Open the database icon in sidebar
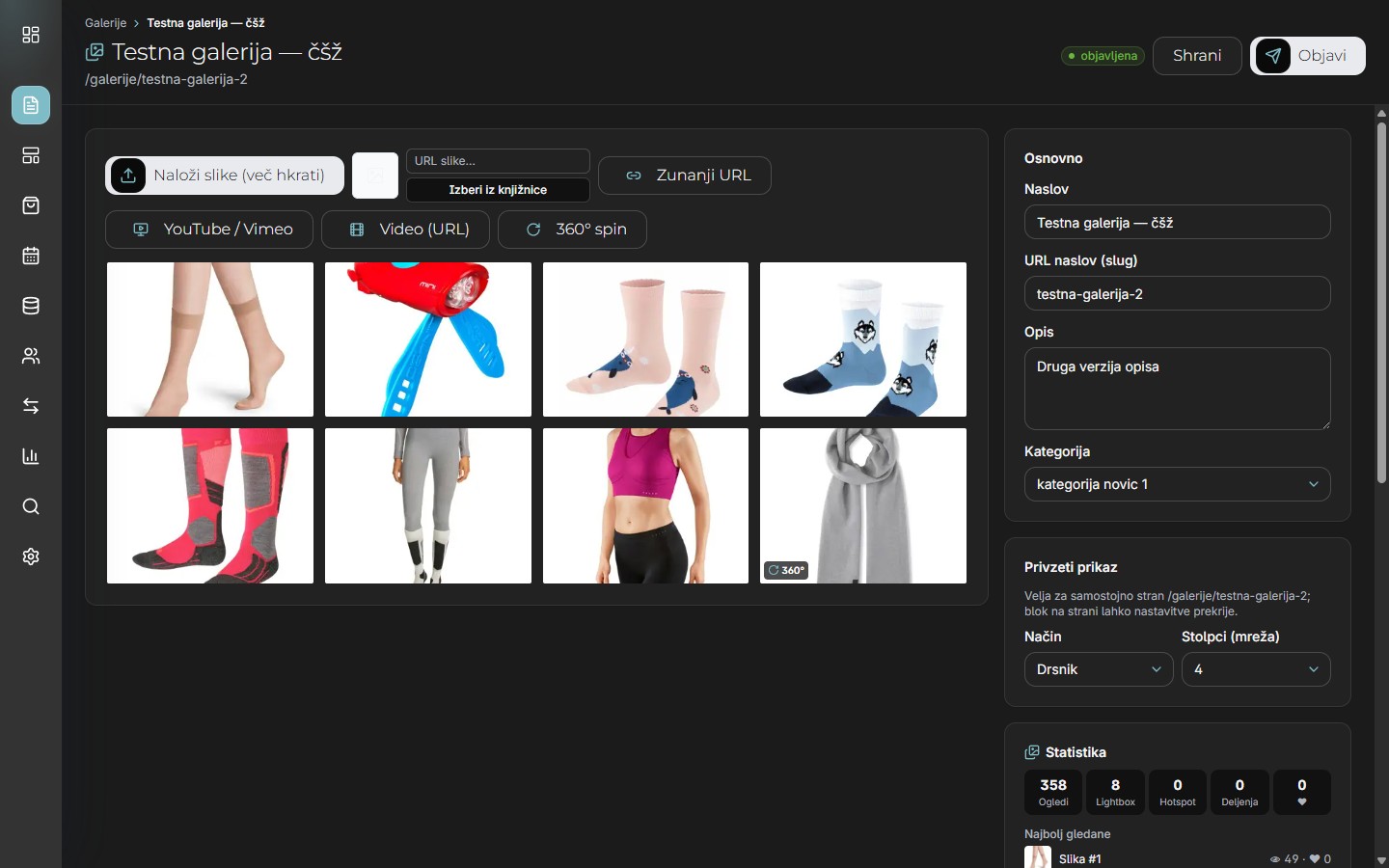The width and height of the screenshot is (1389, 868). [x=31, y=306]
